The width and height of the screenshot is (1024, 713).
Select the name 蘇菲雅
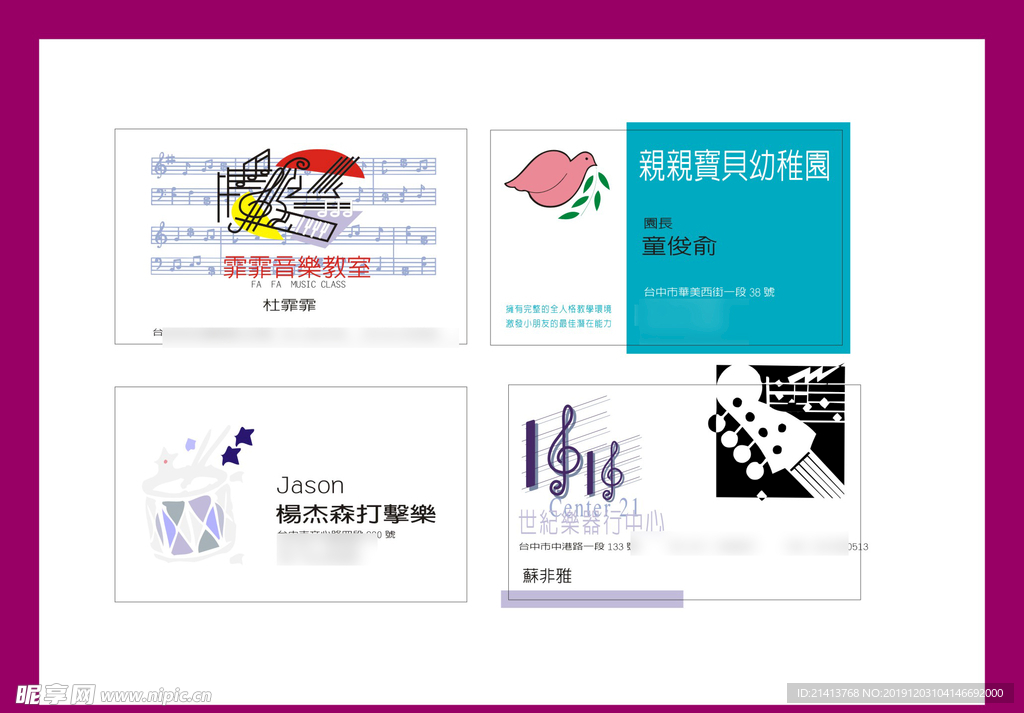coord(547,576)
